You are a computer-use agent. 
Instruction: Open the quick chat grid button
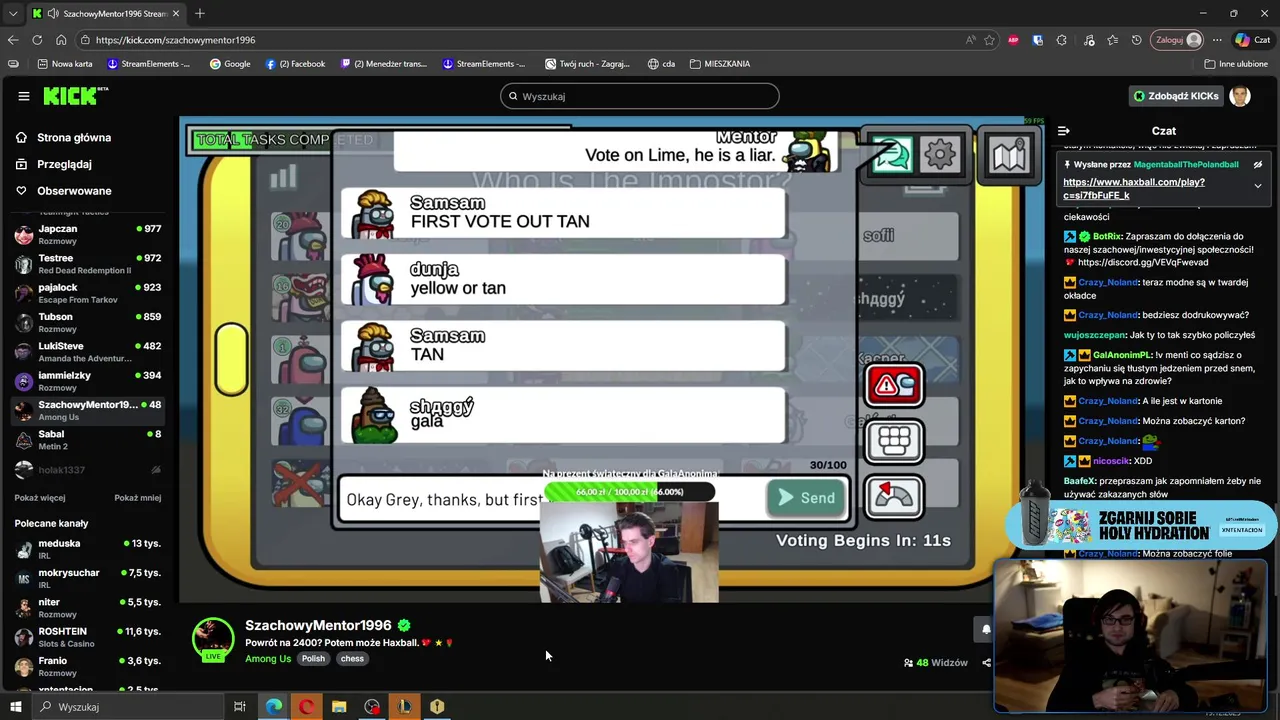(894, 440)
